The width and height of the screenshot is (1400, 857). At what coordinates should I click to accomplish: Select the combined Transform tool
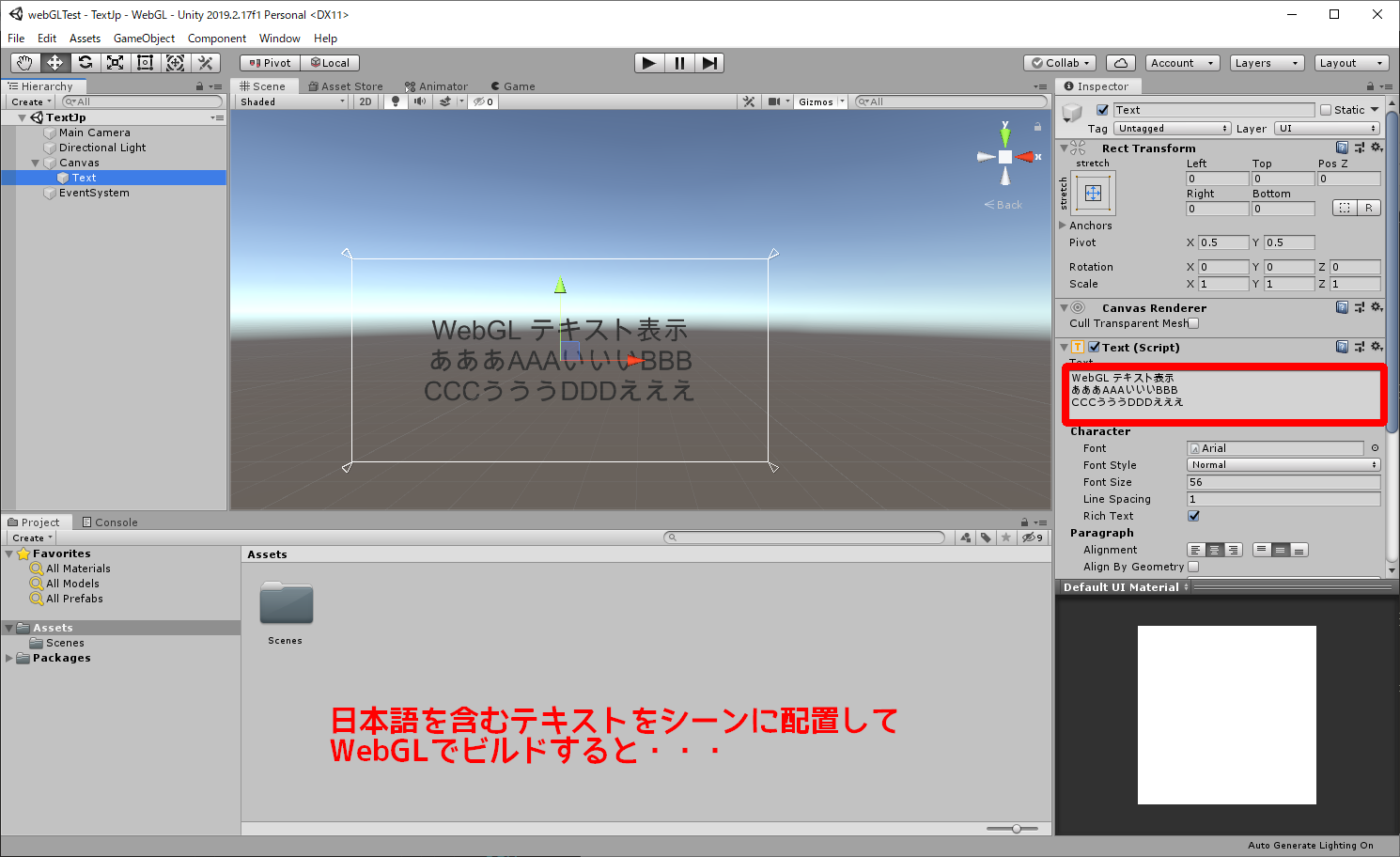click(x=176, y=63)
